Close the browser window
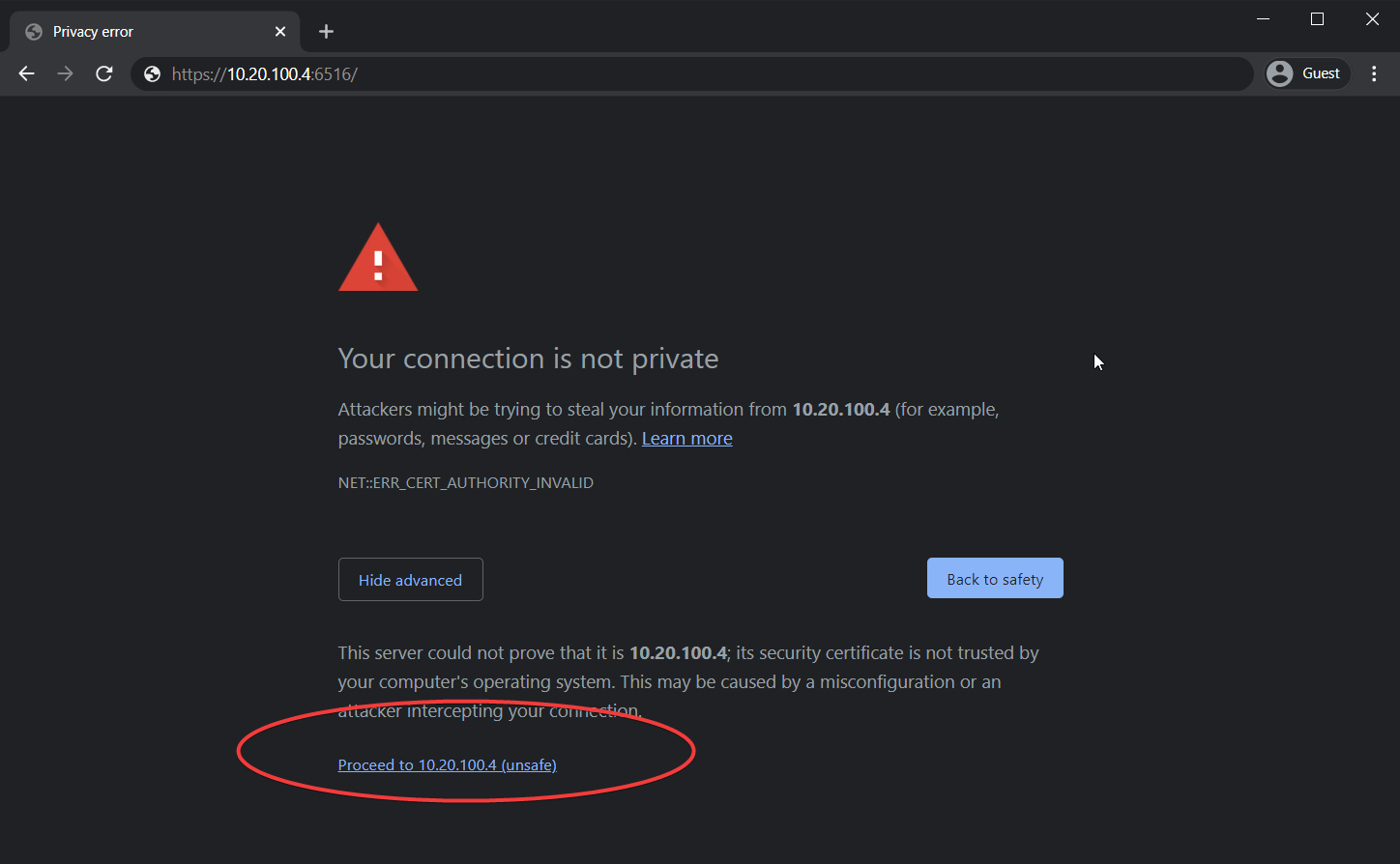The height and width of the screenshot is (864, 1400). coord(1372,19)
